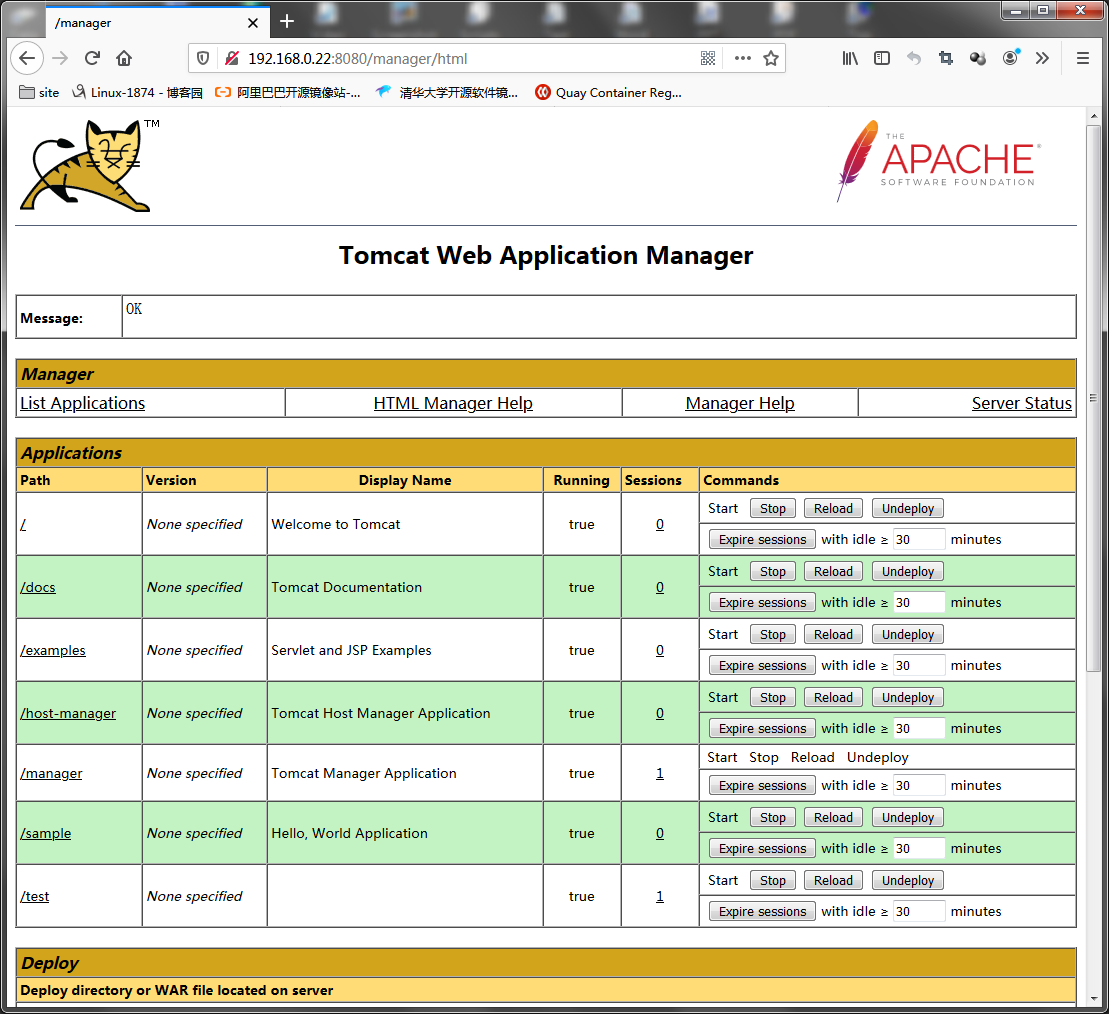Image resolution: width=1109 pixels, height=1014 pixels.
Task: Edit idle minutes field for /sample
Action: [x=919, y=849]
